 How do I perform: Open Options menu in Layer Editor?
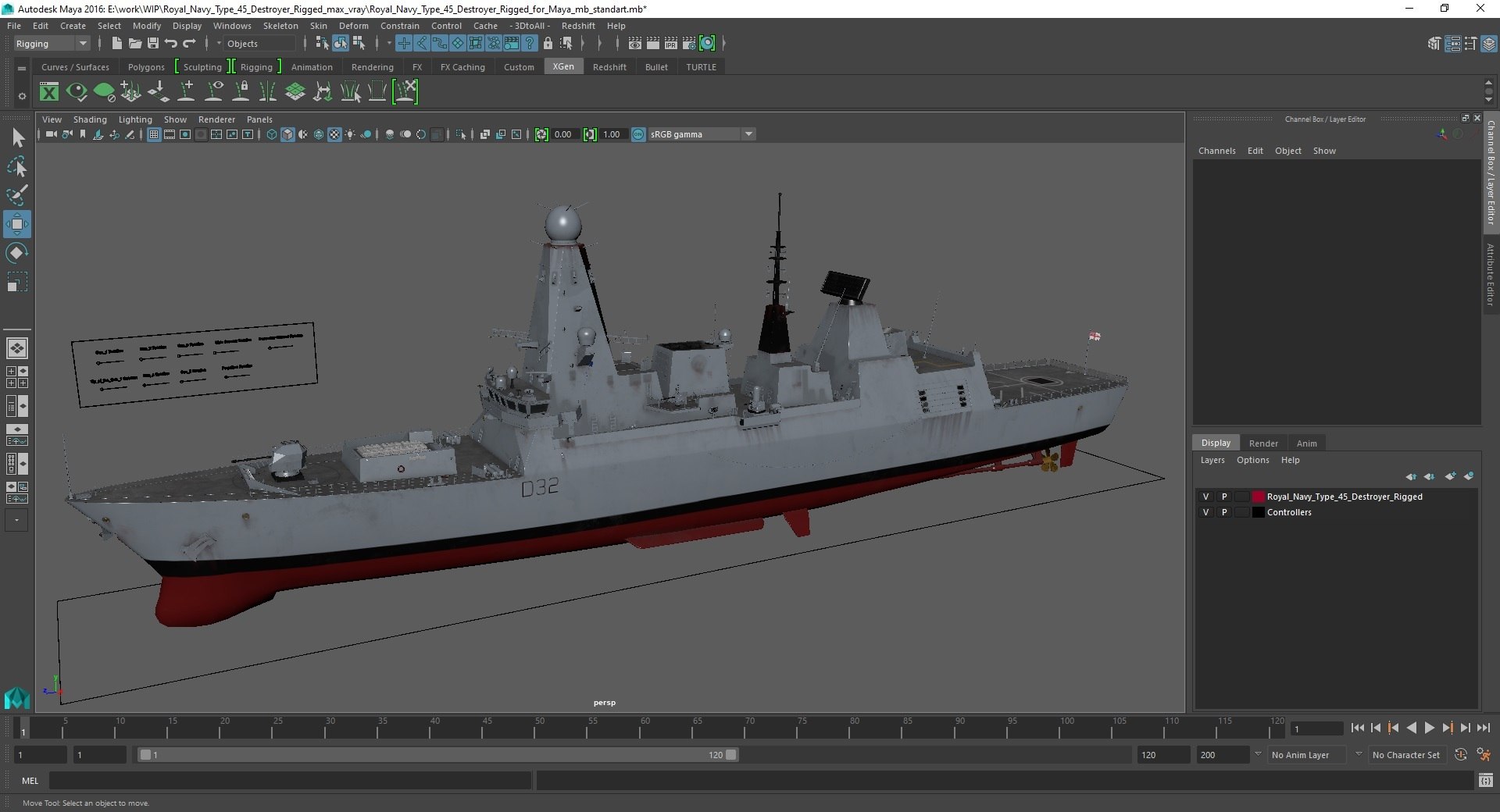point(1252,460)
